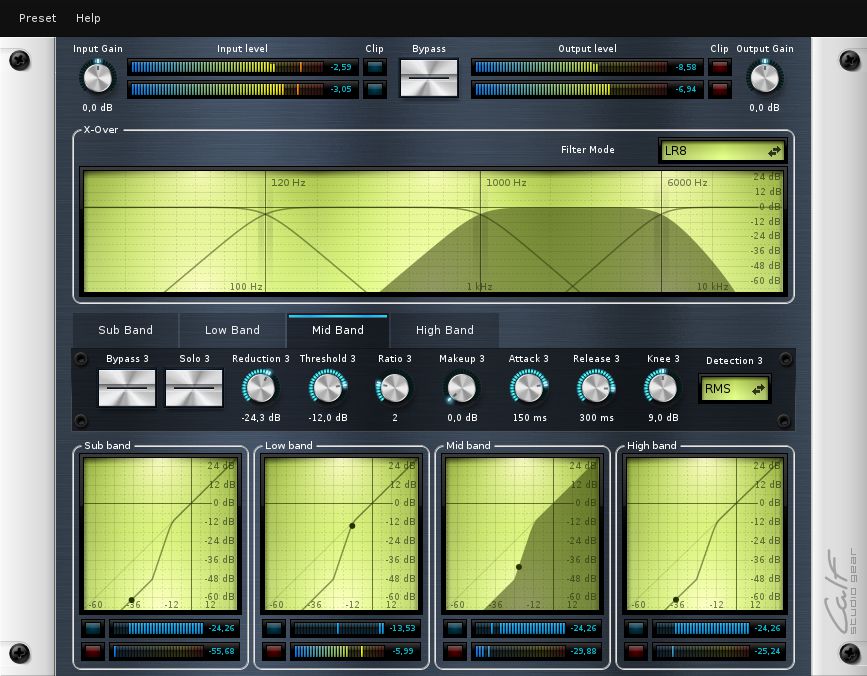The width and height of the screenshot is (867, 676).
Task: Click the Knee 3 knob
Action: coord(661,387)
